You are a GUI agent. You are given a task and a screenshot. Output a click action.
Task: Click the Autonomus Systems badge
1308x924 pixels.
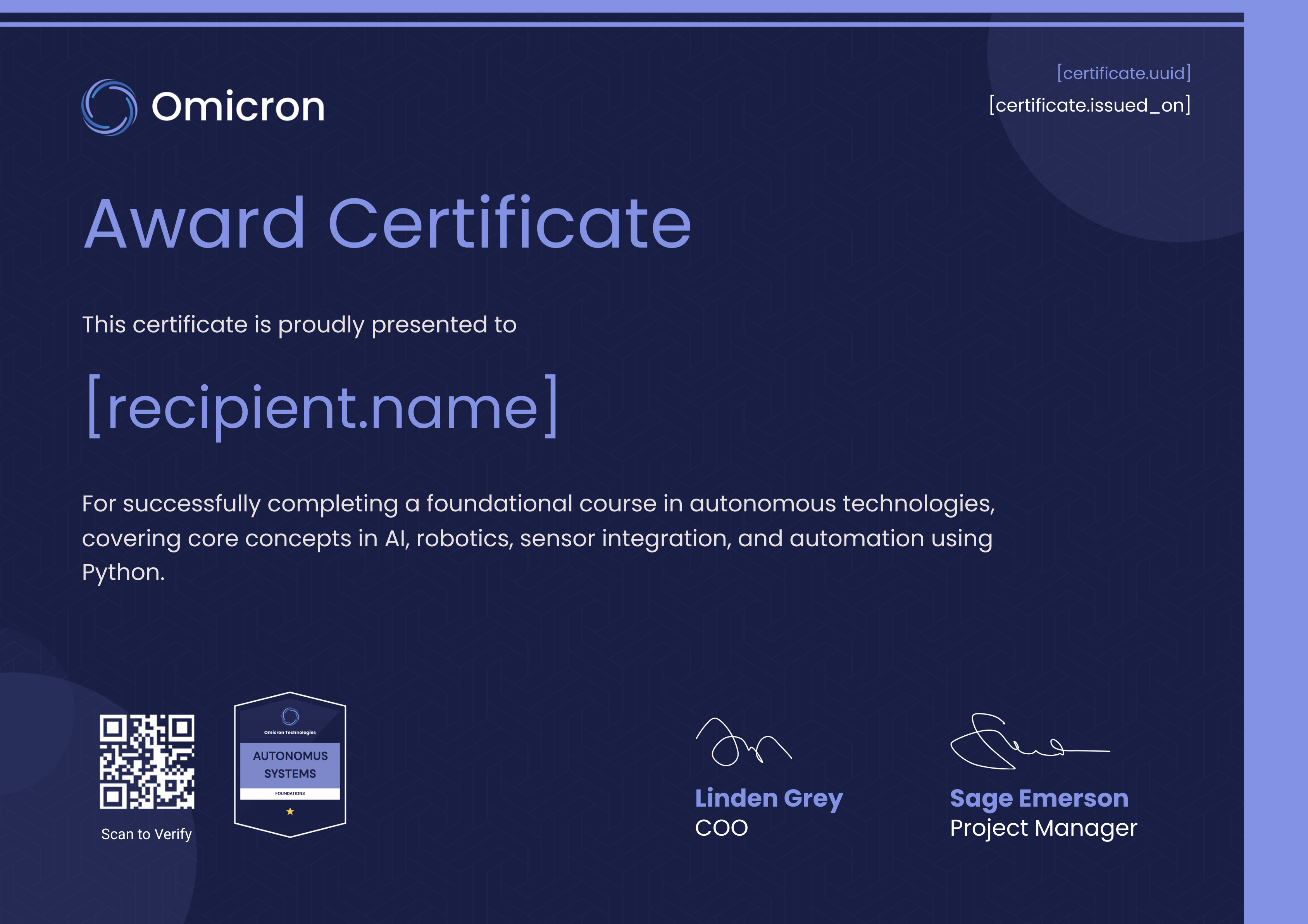(x=290, y=765)
